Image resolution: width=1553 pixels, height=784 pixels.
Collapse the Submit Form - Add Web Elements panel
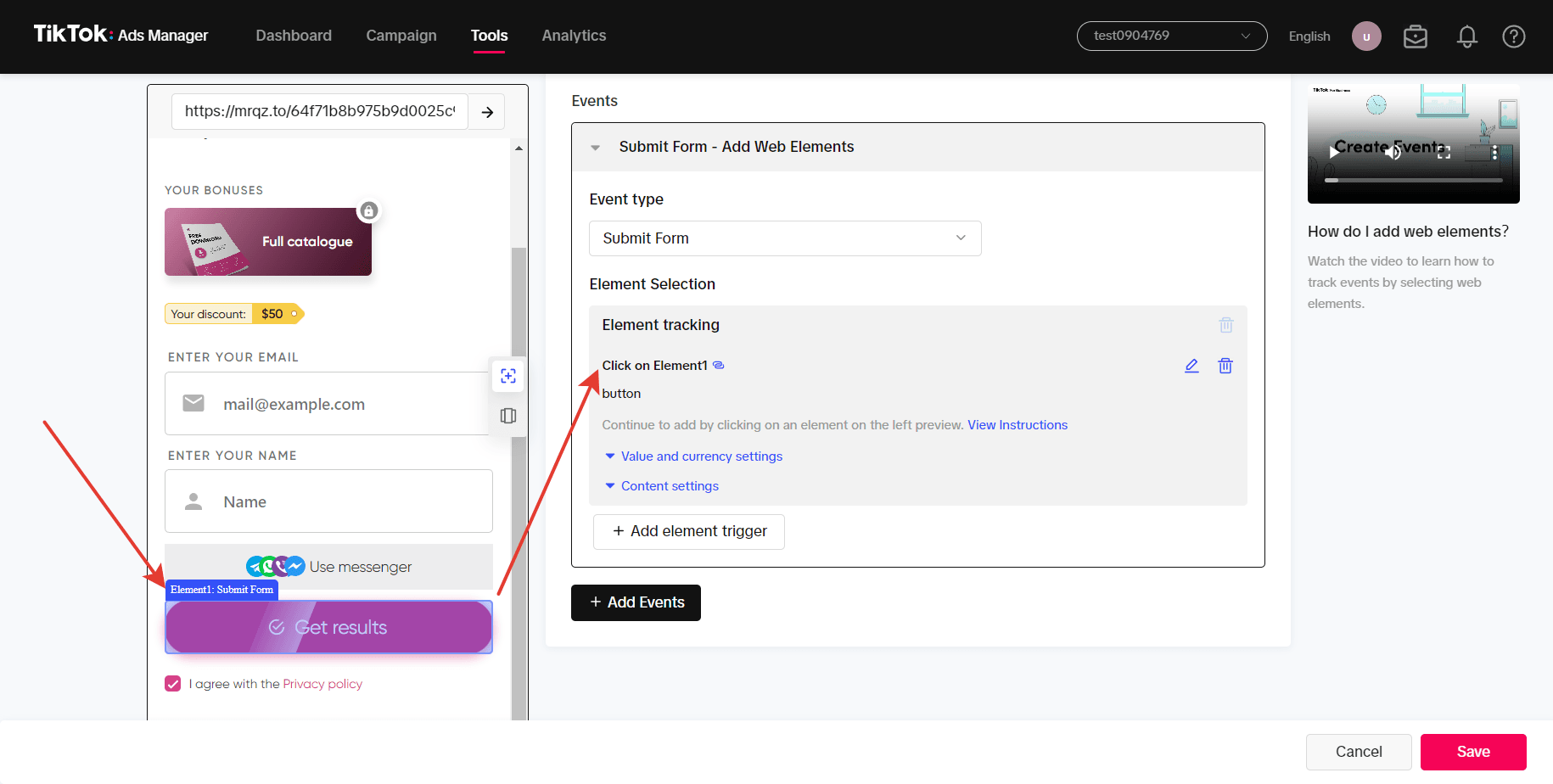click(596, 148)
